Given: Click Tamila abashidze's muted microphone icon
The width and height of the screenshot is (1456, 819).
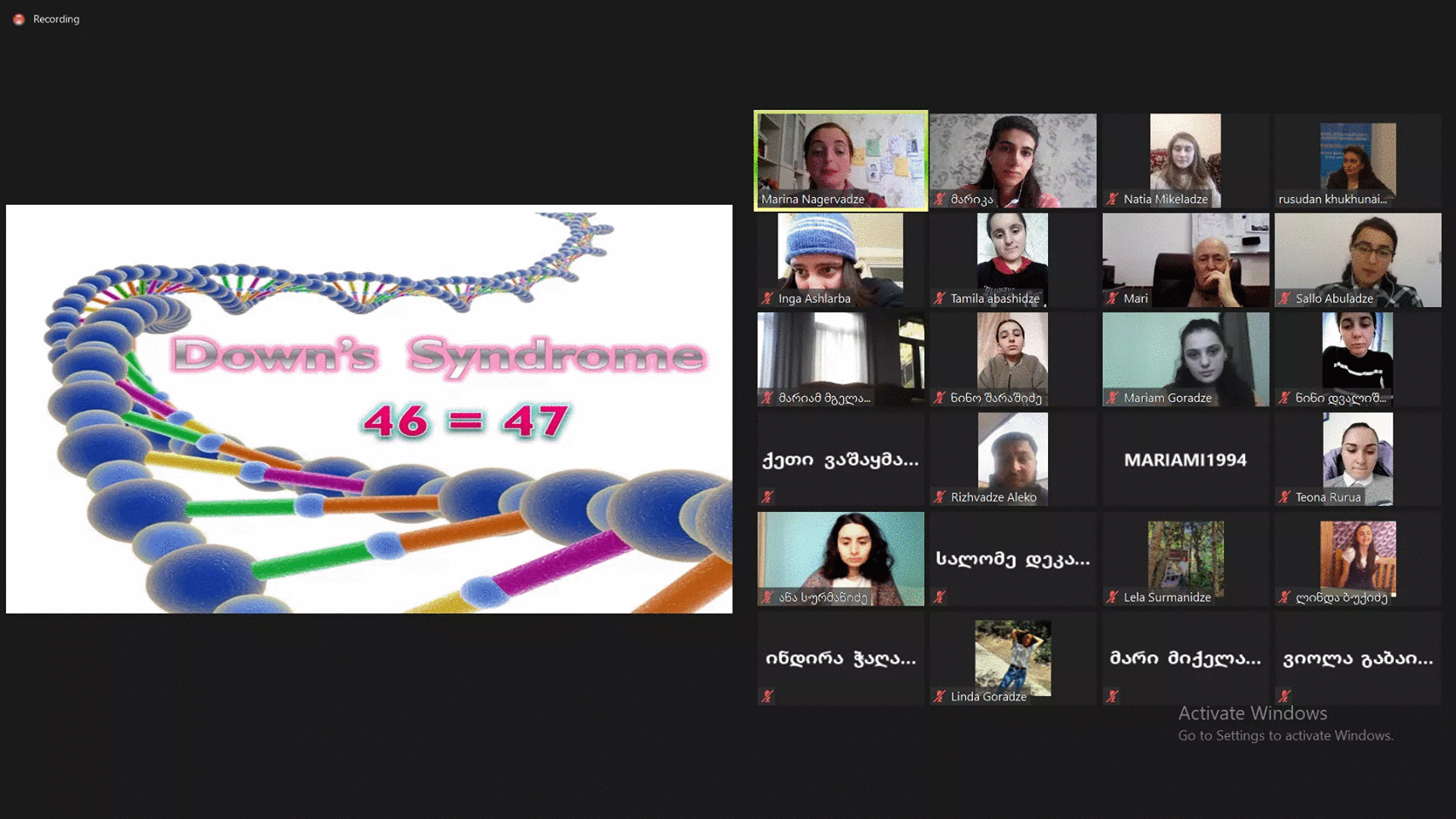Looking at the screenshot, I should click(940, 299).
